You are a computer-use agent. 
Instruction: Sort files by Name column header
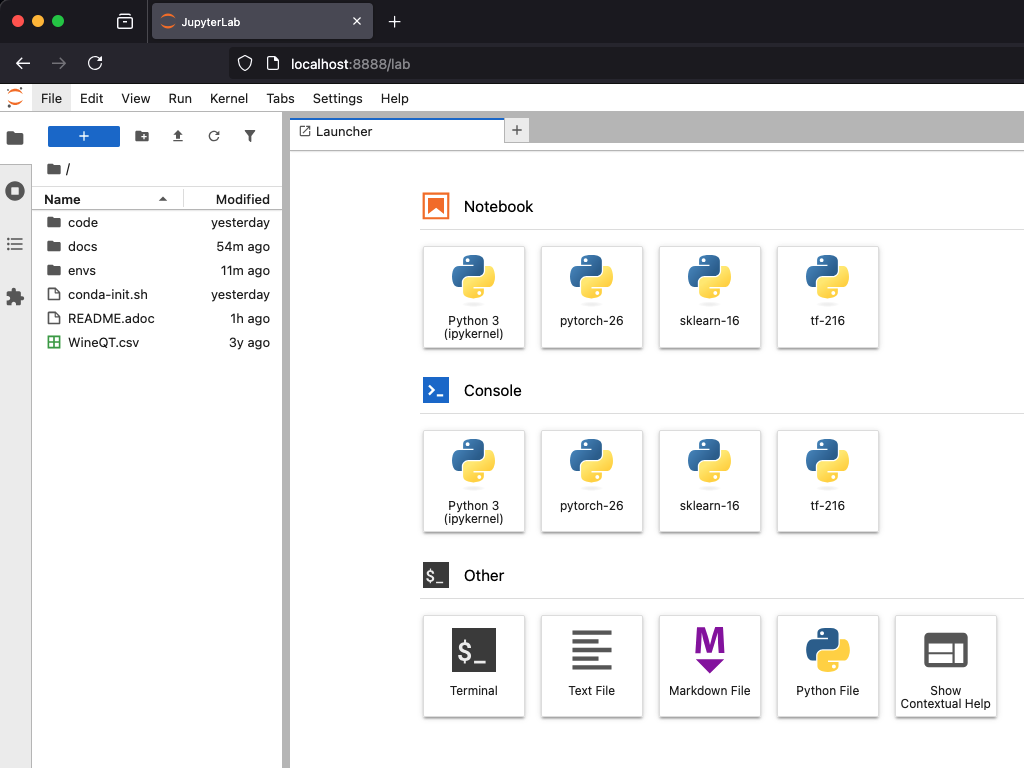click(x=62, y=199)
